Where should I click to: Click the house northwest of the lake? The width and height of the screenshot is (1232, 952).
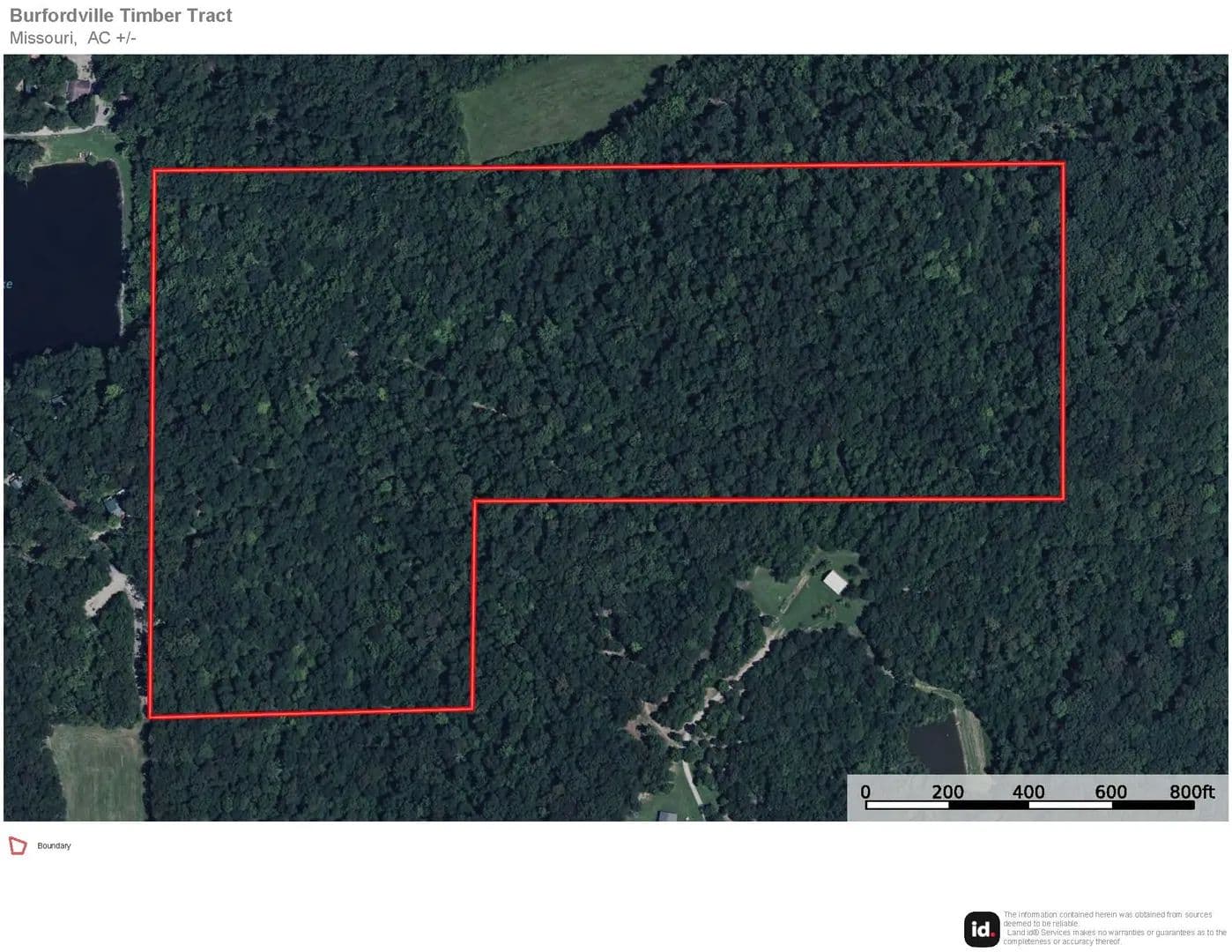[x=78, y=89]
